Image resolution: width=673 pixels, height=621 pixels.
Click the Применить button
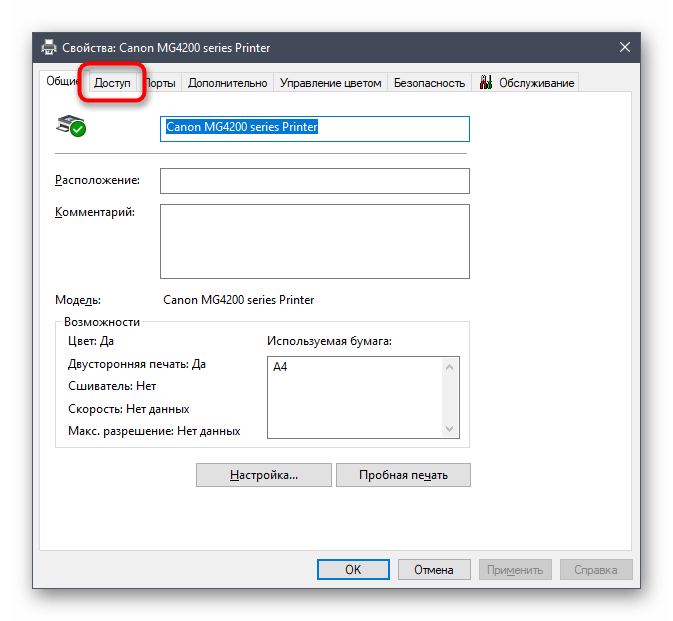click(515, 570)
